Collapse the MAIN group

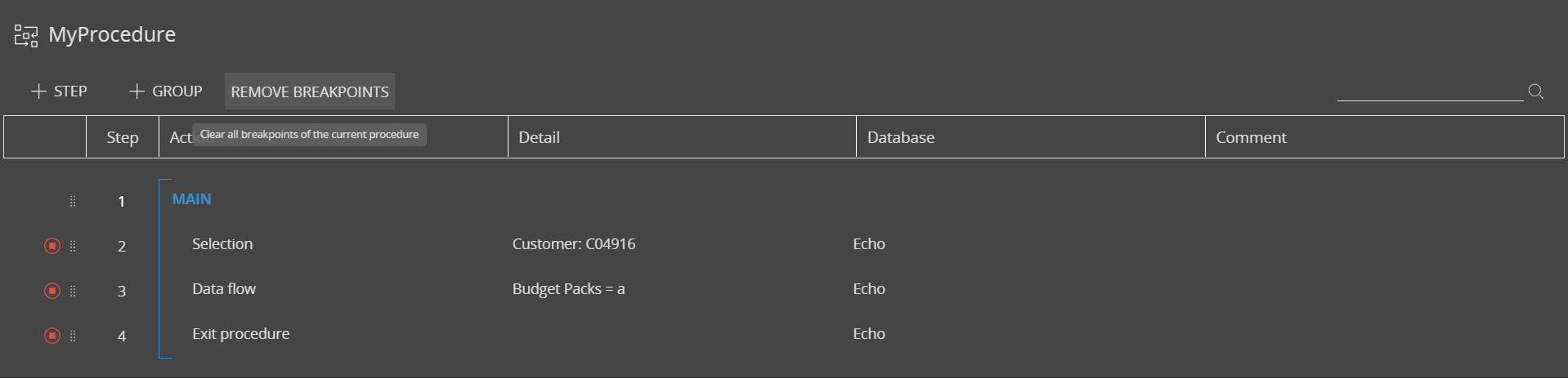[x=191, y=199]
